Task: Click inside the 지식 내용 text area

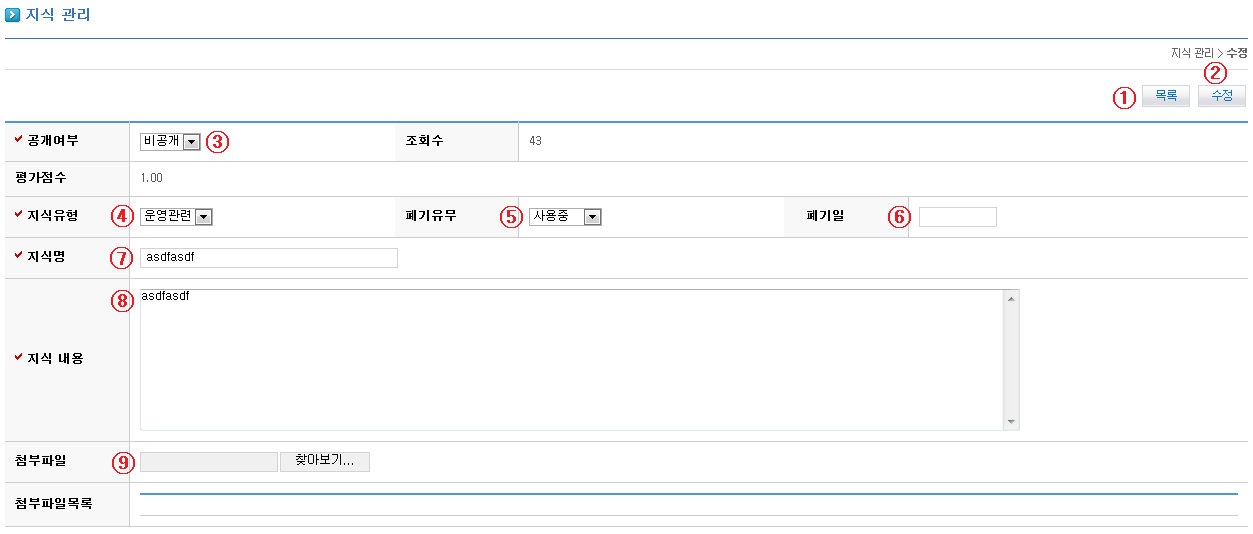Action: tap(570, 360)
